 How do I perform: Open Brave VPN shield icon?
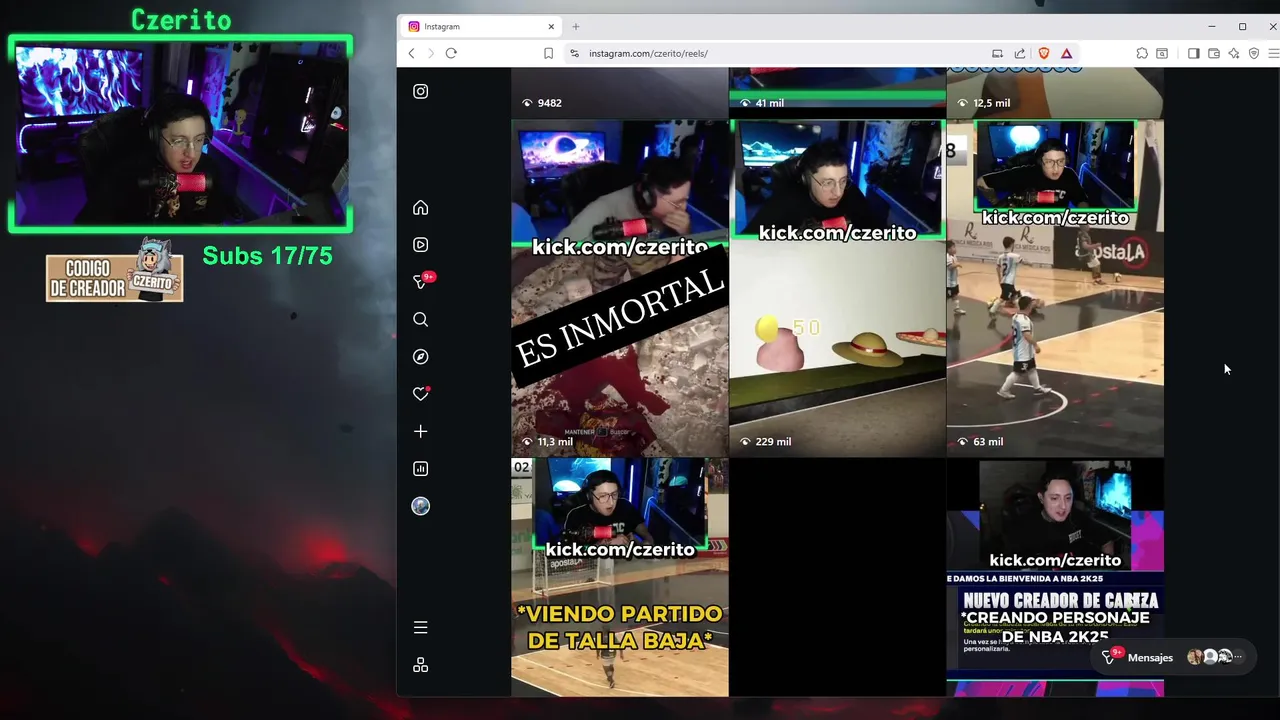(1254, 53)
